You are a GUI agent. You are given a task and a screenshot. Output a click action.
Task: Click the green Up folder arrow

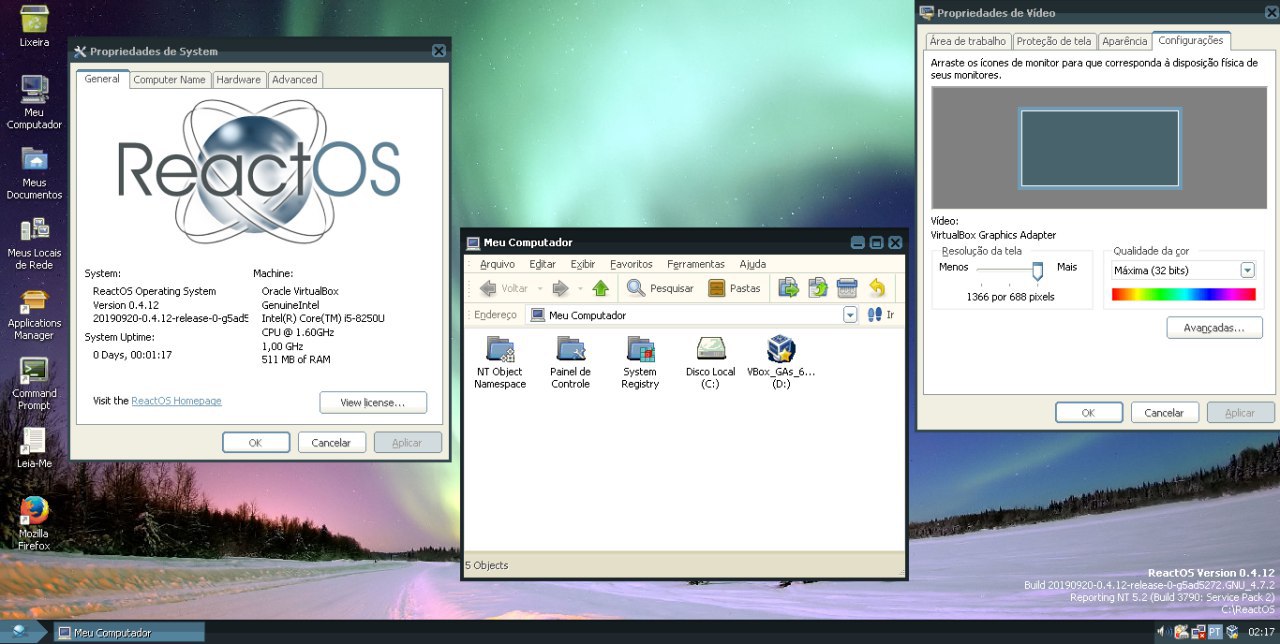[600, 288]
